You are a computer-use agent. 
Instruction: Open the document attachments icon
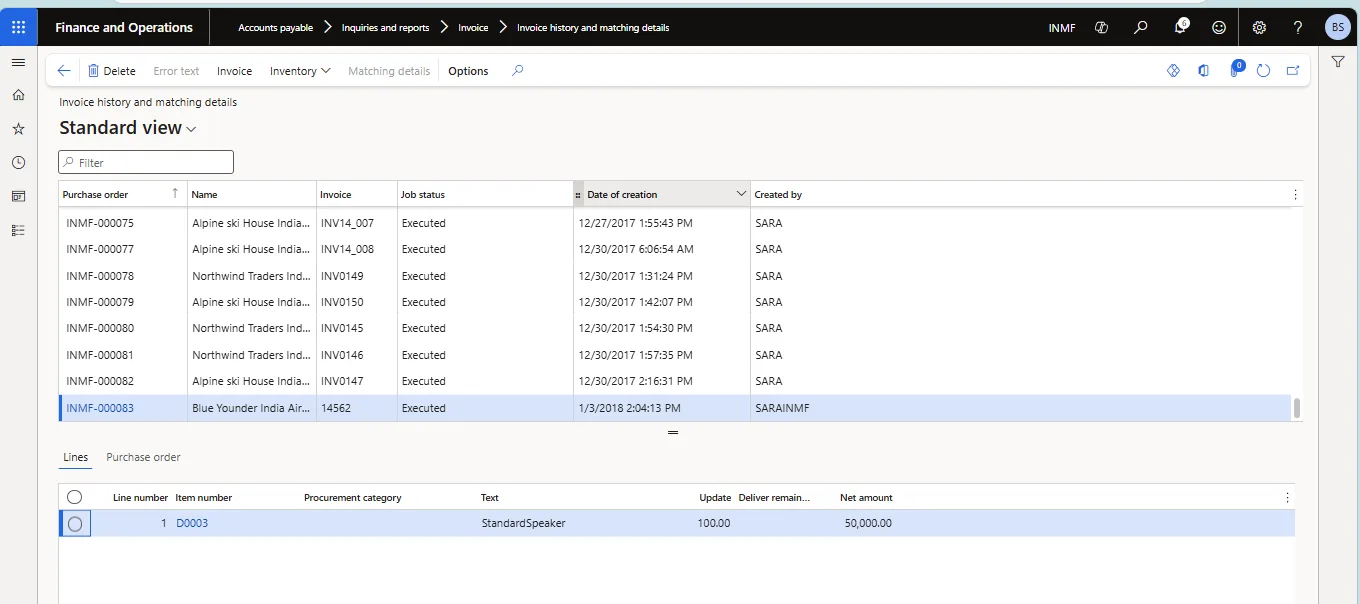1236,70
